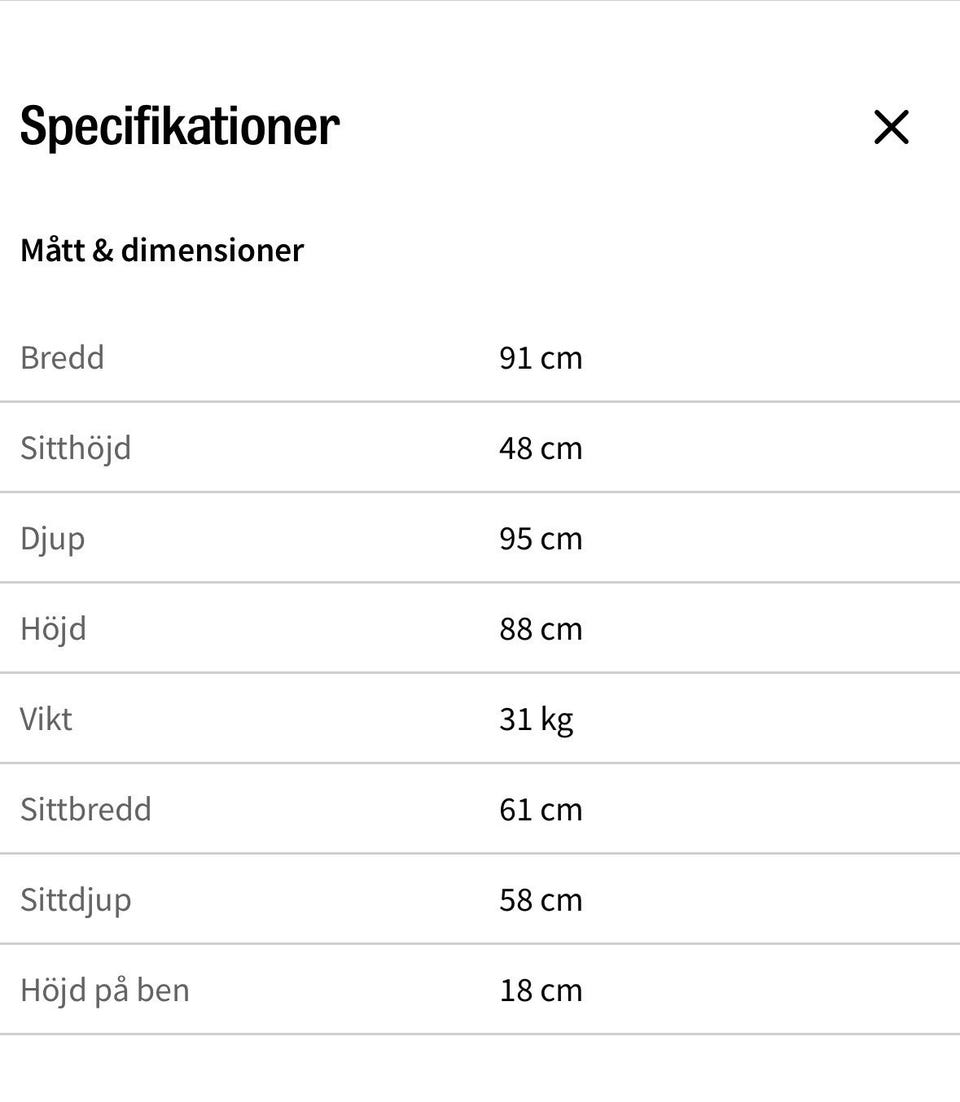The height and width of the screenshot is (1102, 960).
Task: Select the Höjd på ben row label
Action: [x=105, y=990]
